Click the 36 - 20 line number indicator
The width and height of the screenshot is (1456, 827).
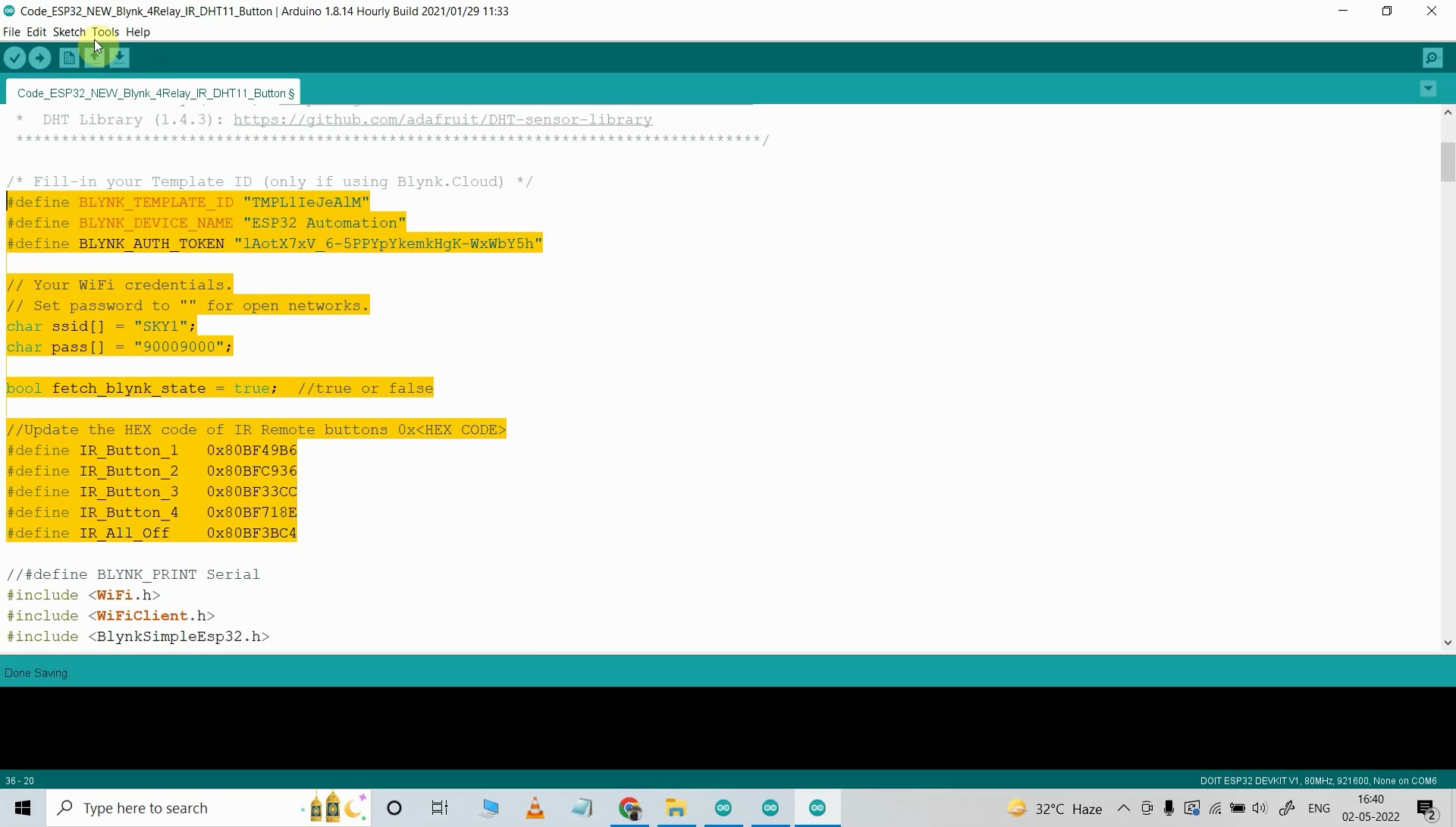(x=20, y=781)
